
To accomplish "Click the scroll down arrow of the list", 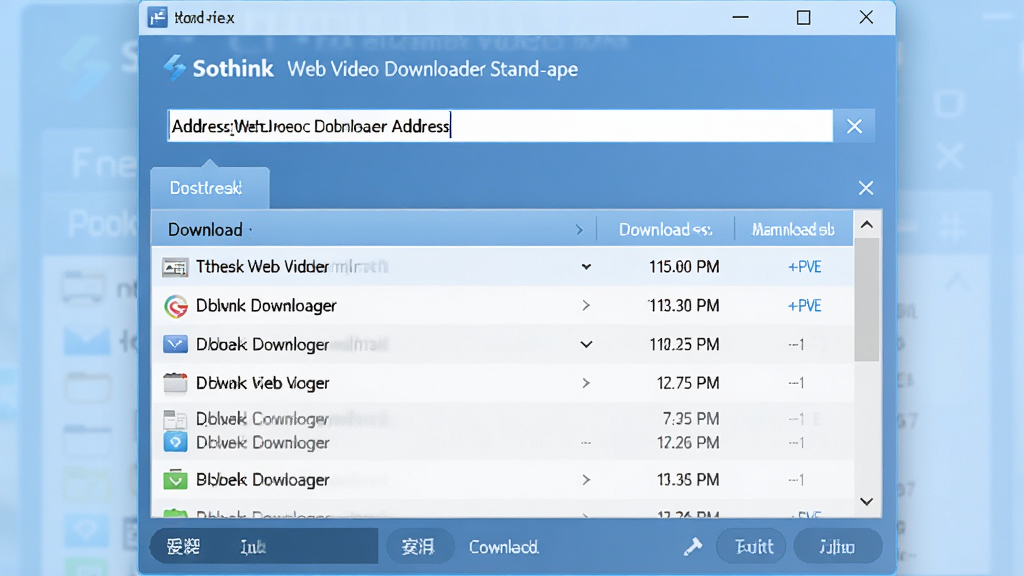I will pos(867,502).
